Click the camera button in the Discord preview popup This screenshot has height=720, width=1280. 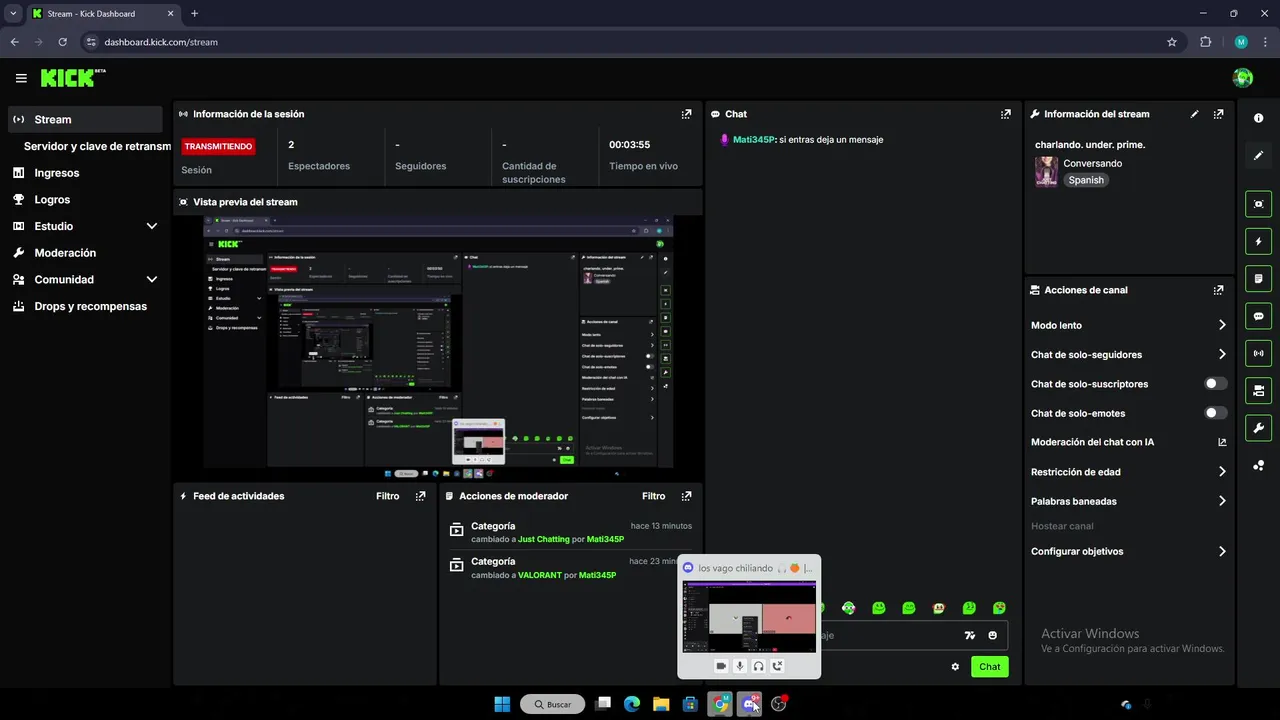[721, 666]
